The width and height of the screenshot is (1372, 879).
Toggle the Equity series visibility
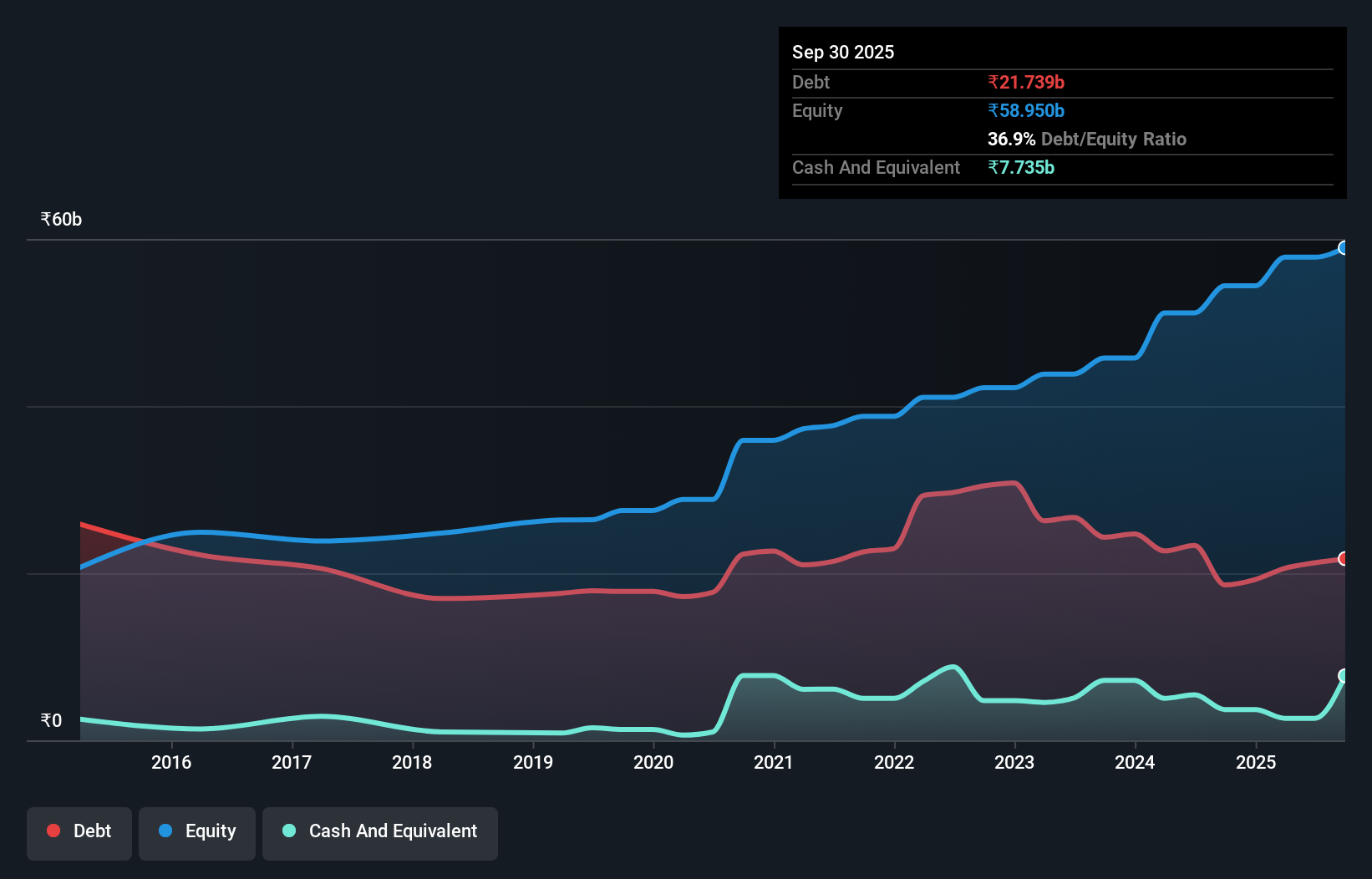click(x=196, y=831)
